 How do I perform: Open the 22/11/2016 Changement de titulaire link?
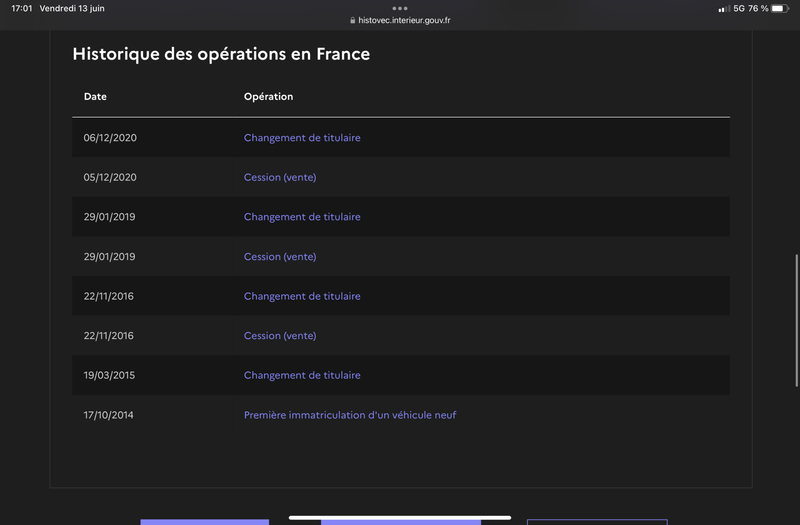click(x=302, y=296)
